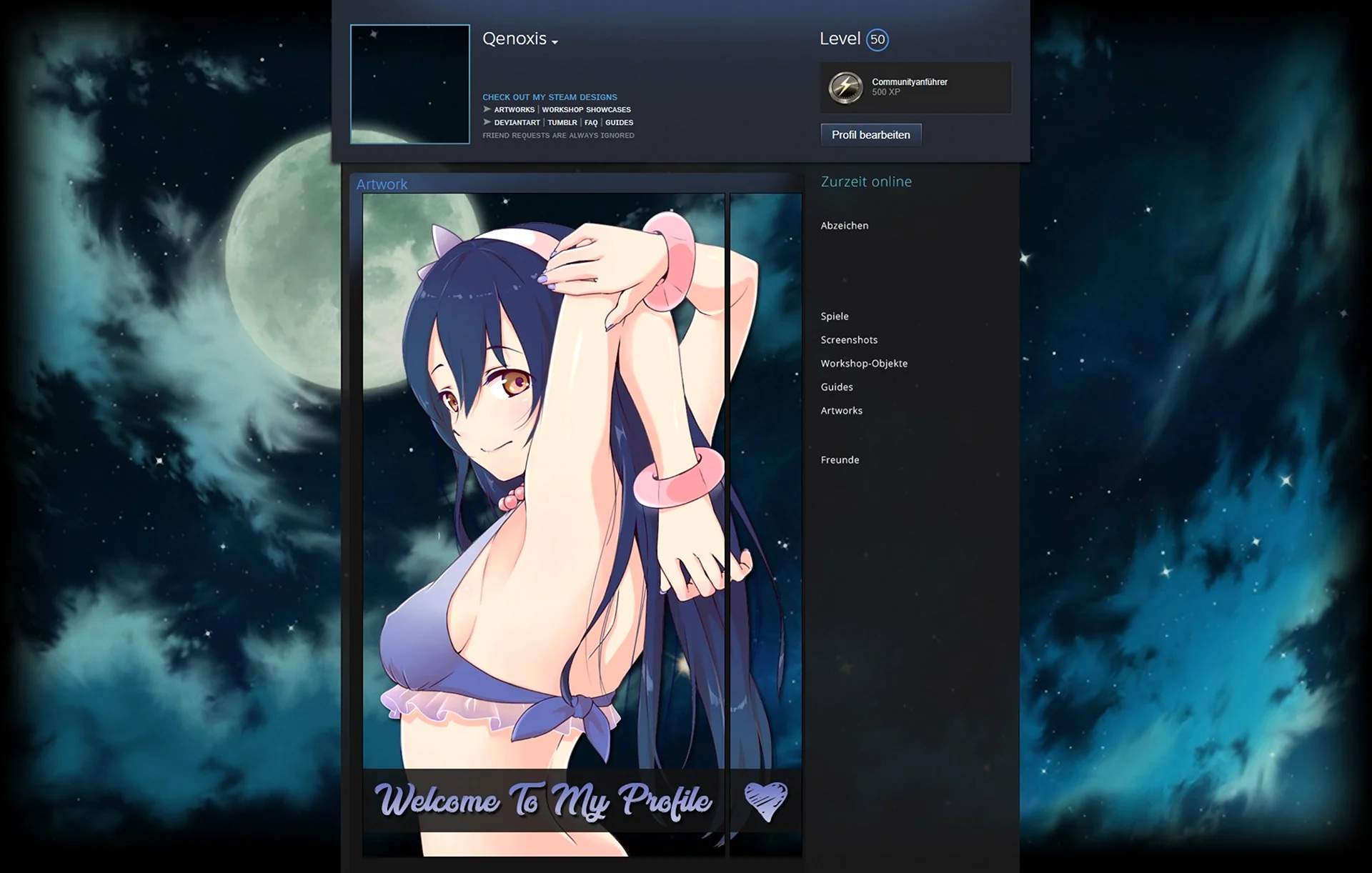
Task: Open Artworks in the right sidebar
Action: pyautogui.click(x=841, y=411)
